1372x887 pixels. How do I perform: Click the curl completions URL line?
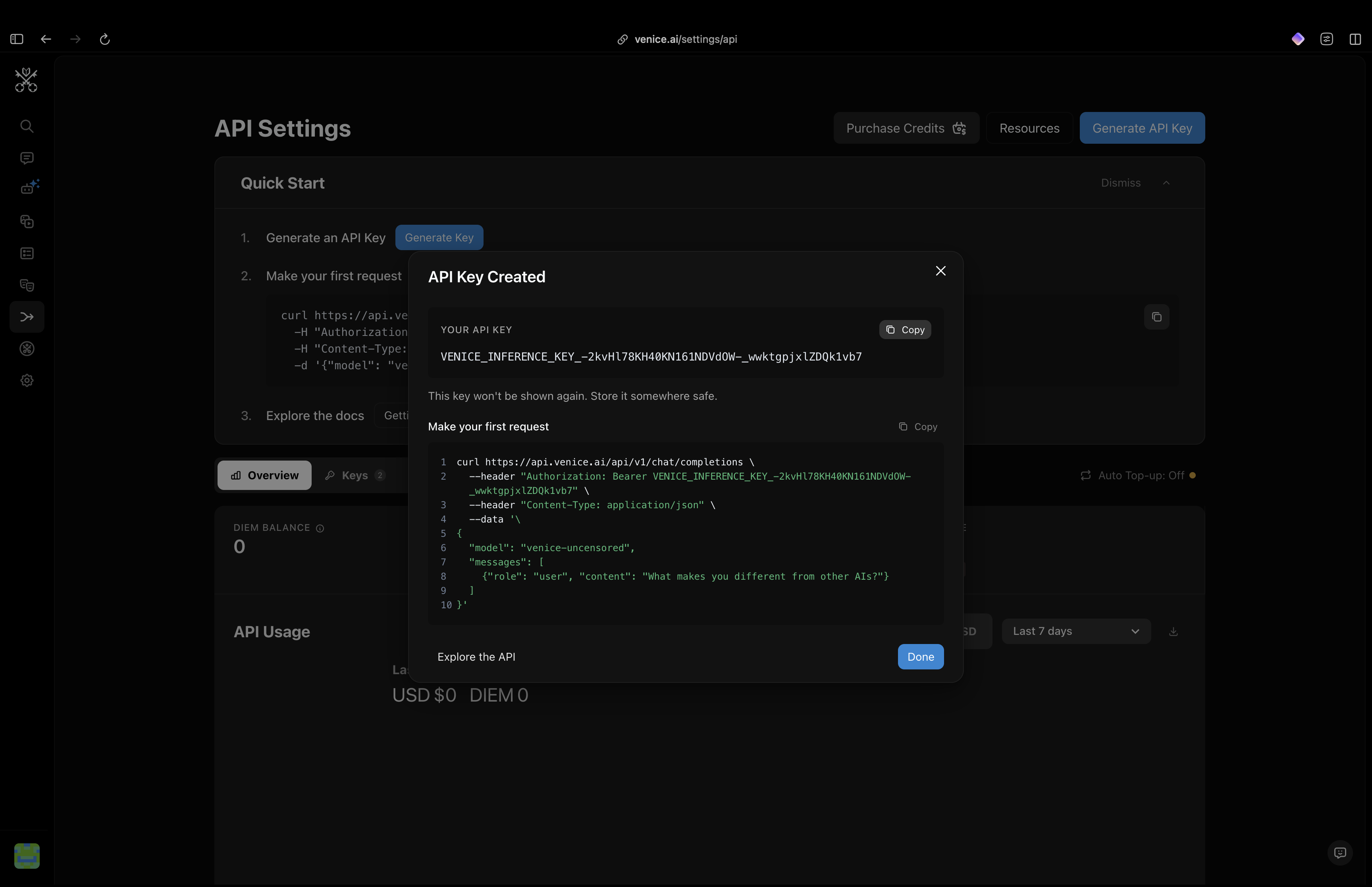pyautogui.click(x=605, y=463)
